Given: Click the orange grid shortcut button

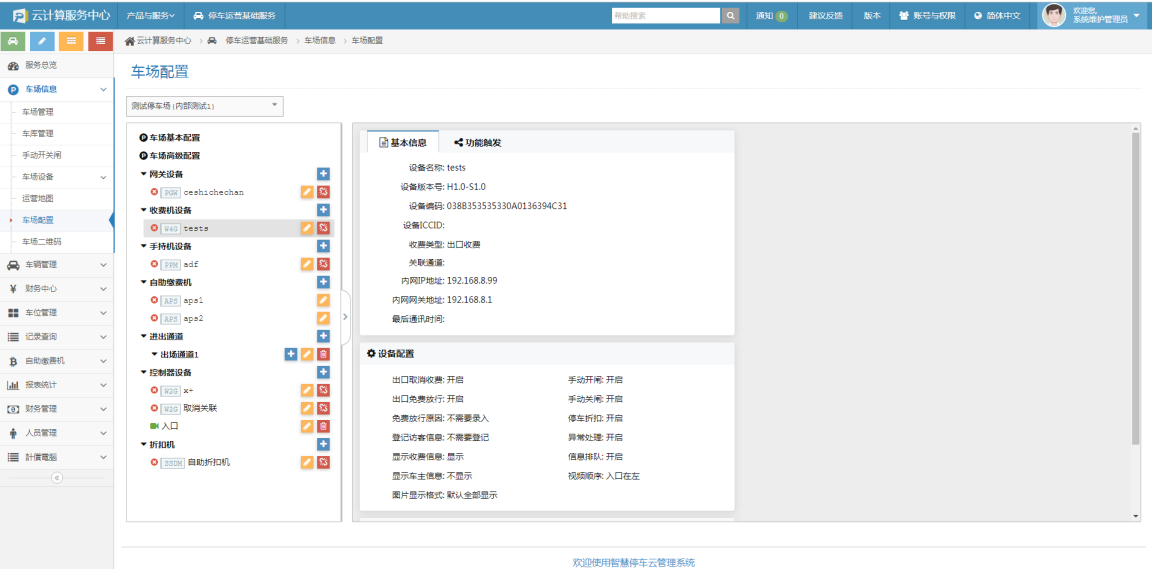Looking at the screenshot, I should 71,41.
